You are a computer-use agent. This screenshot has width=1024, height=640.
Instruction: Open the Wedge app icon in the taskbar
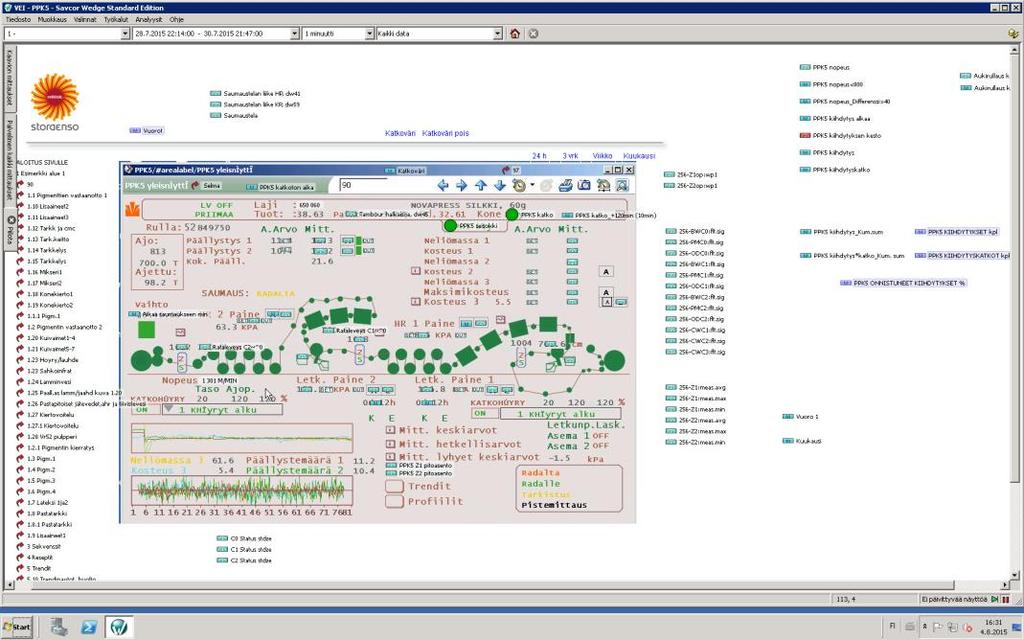click(119, 627)
